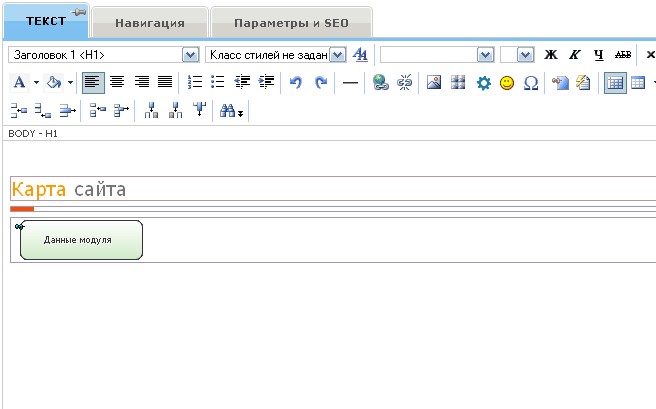The image size is (656, 409).
Task: Toggle italic formatting (К)
Action: (574, 55)
